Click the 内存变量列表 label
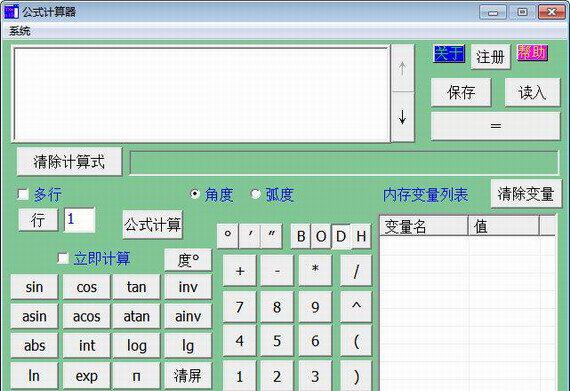The width and height of the screenshot is (570, 391). tap(425, 195)
